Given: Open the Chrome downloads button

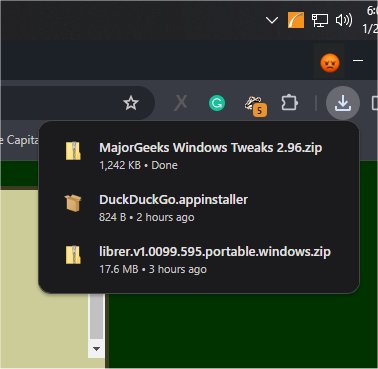Looking at the screenshot, I should 343,103.
